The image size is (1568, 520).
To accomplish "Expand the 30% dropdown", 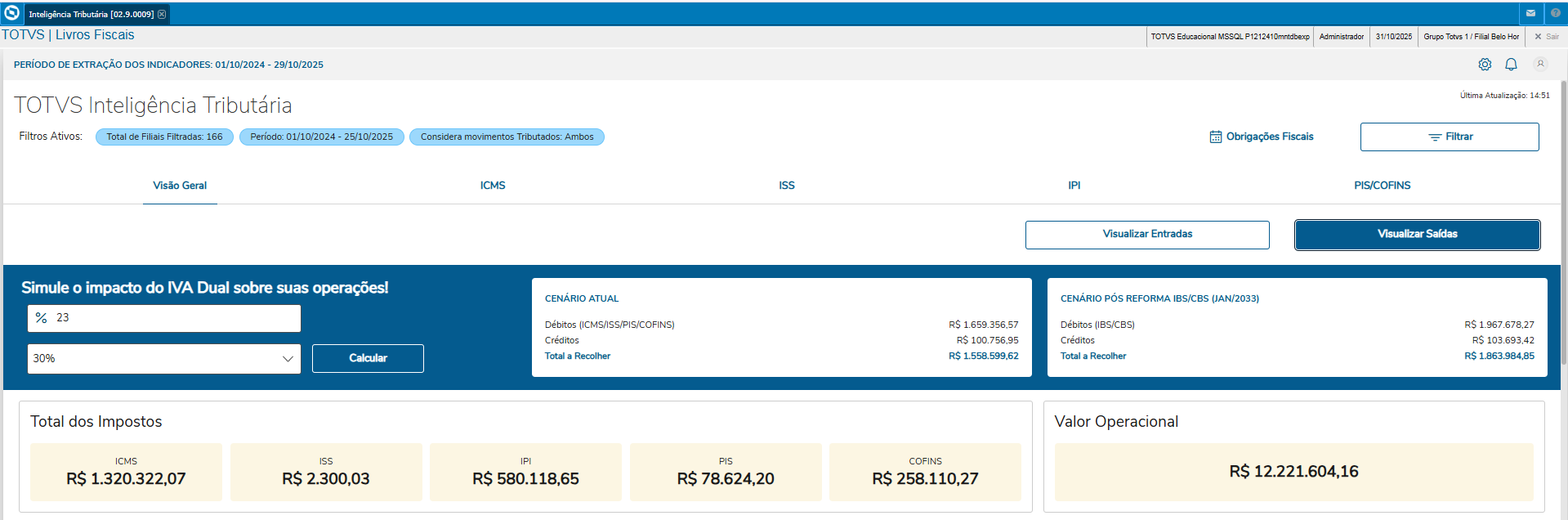I will pos(164,359).
